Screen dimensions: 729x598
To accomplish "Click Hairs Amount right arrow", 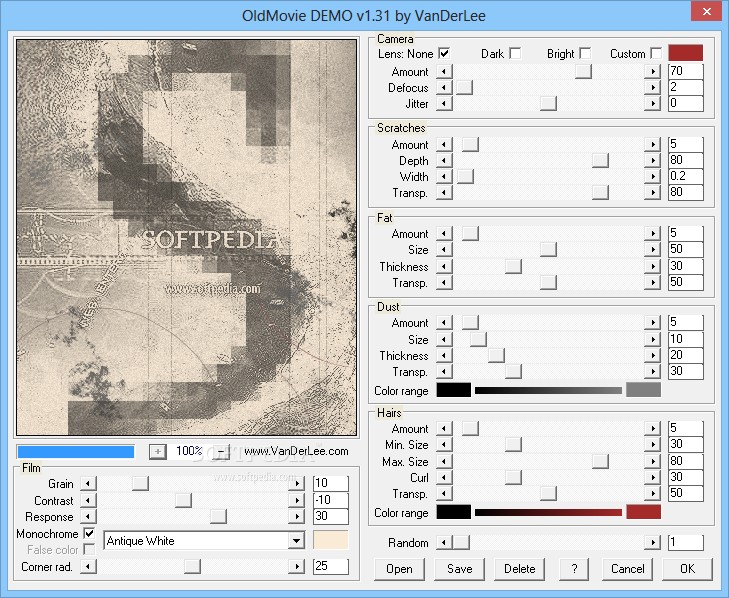I will pyautogui.click(x=653, y=429).
